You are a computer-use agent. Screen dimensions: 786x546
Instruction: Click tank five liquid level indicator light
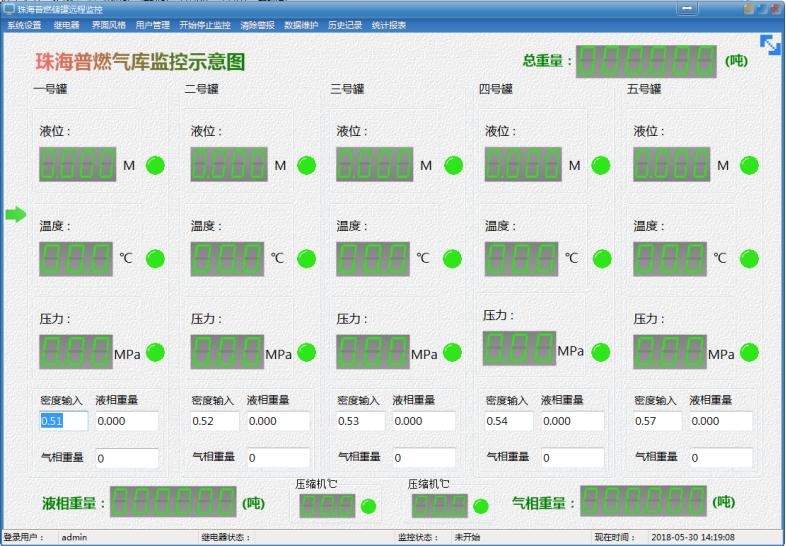[x=749, y=165]
